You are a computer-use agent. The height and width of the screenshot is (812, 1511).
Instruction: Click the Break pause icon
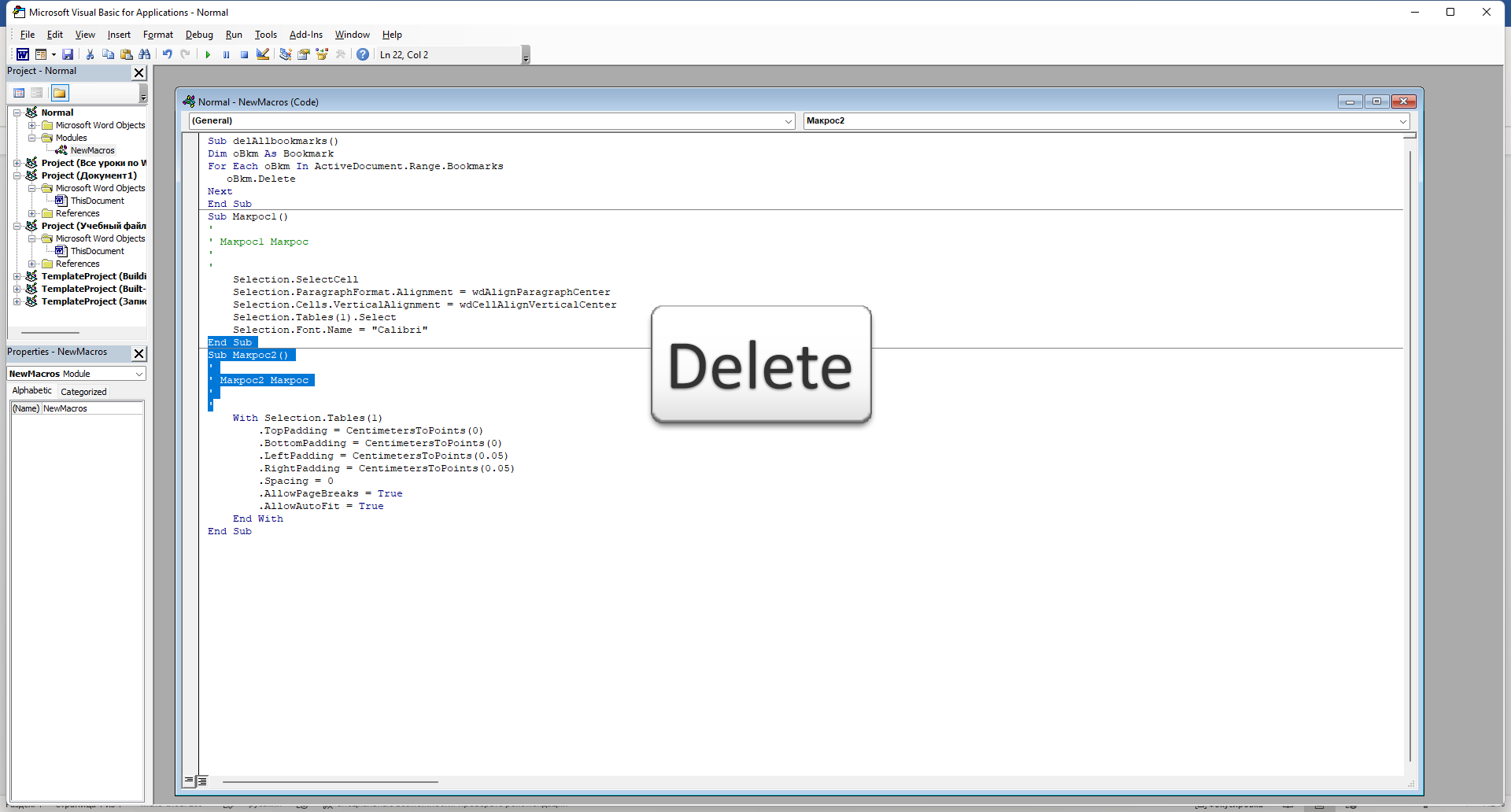pyautogui.click(x=226, y=54)
